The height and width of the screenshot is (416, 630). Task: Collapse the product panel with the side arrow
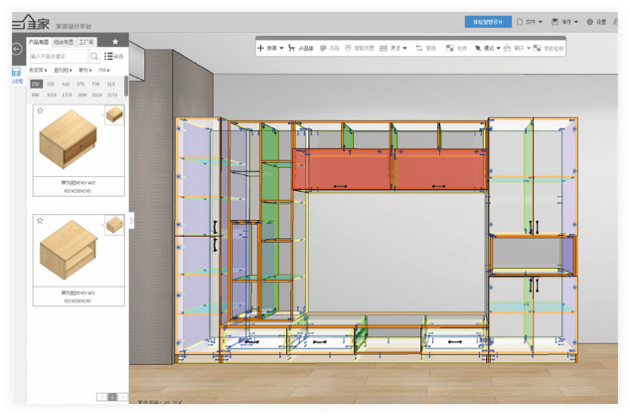coord(131,220)
